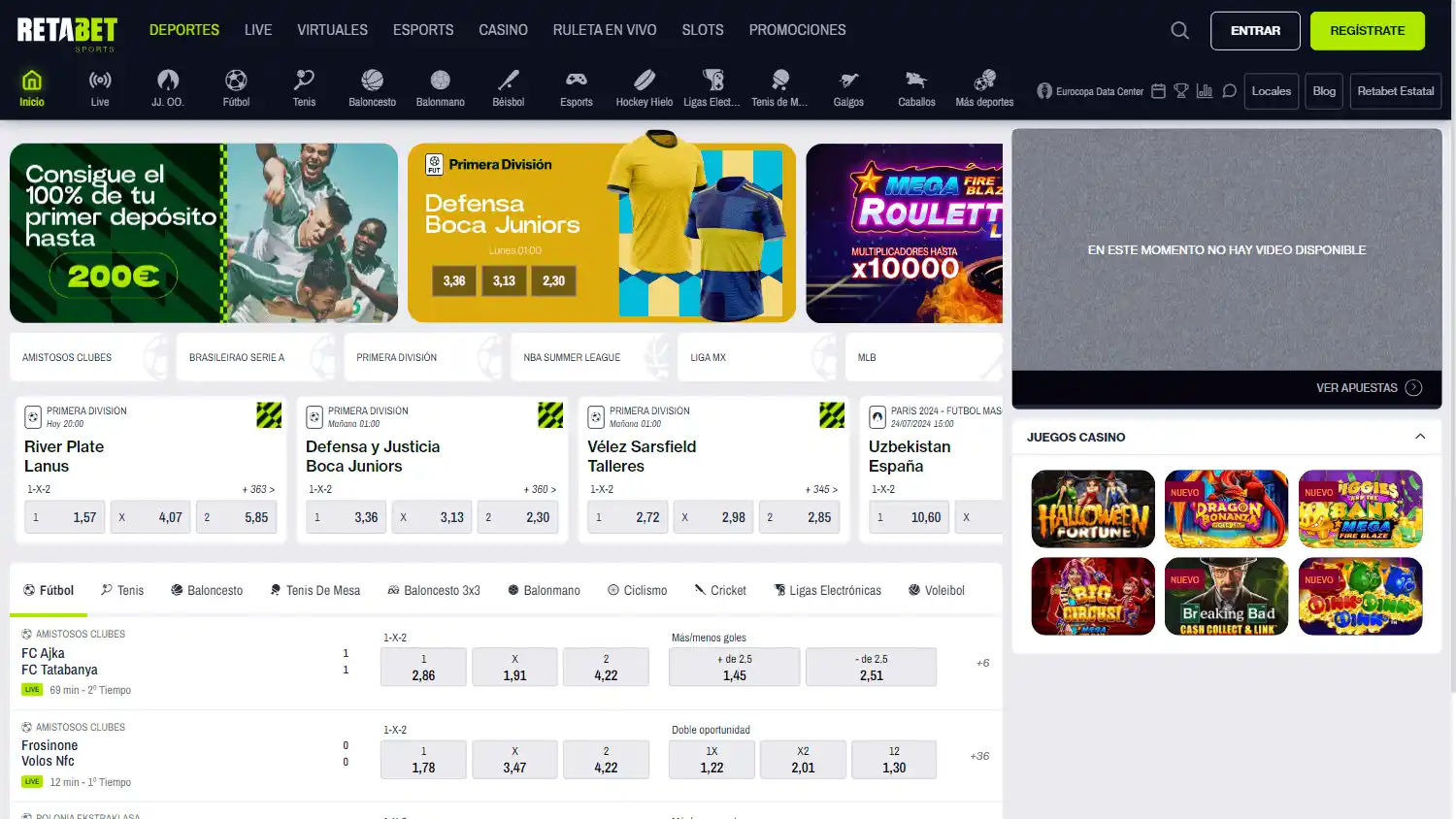Open the VIRTUALES menu

point(332,30)
